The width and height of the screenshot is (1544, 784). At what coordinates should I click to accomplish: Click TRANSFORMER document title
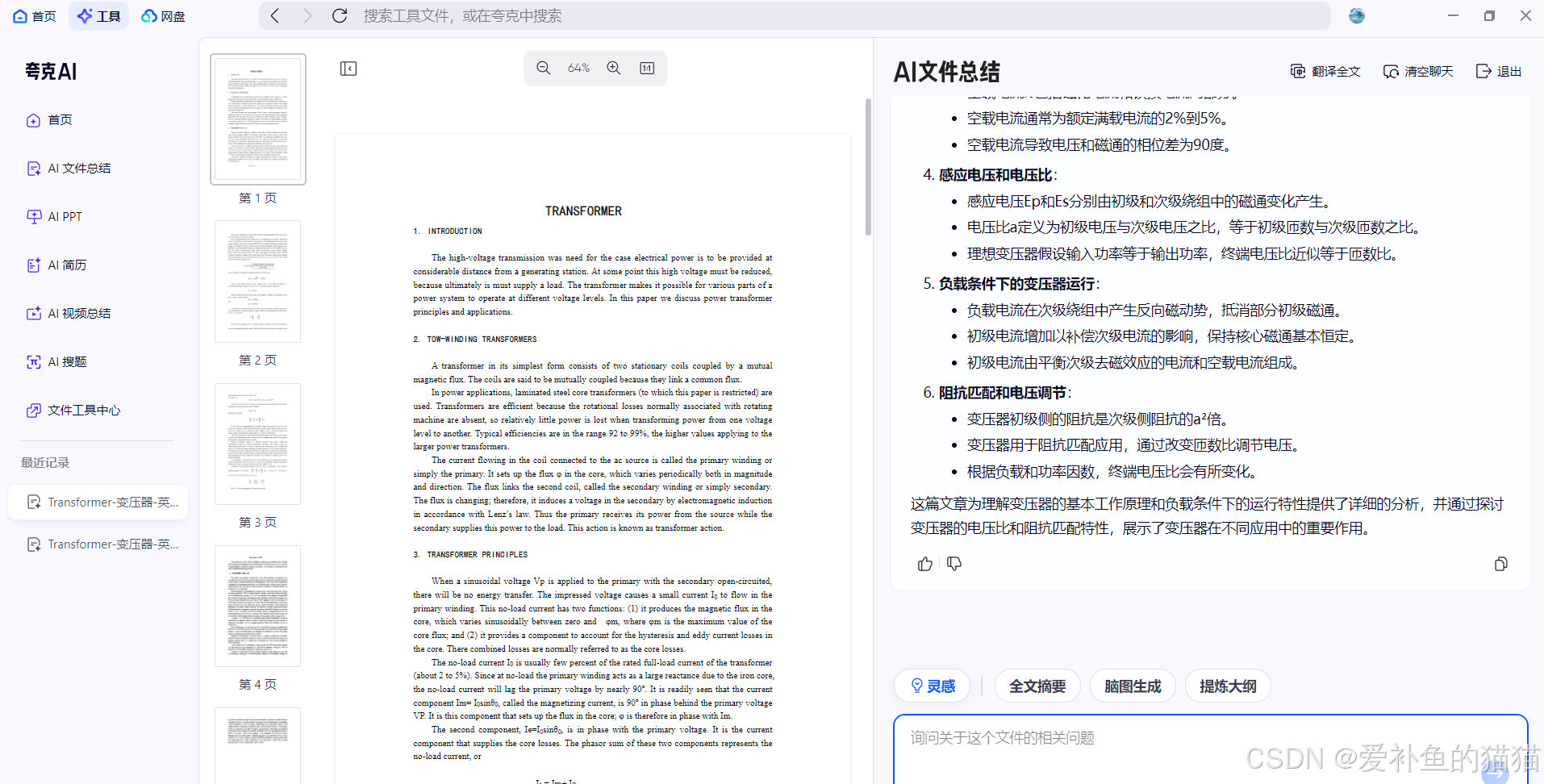583,211
